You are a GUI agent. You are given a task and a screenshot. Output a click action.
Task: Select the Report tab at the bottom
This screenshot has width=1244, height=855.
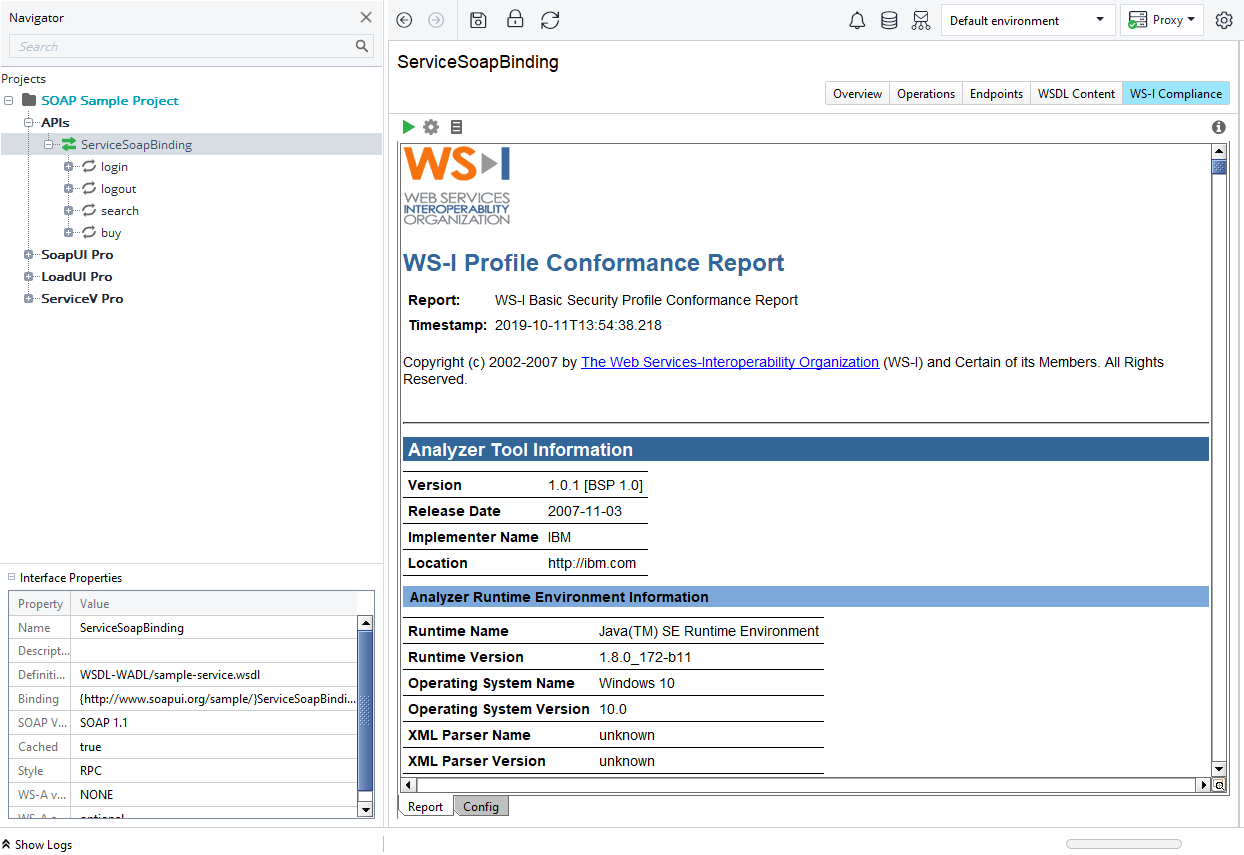coord(425,807)
